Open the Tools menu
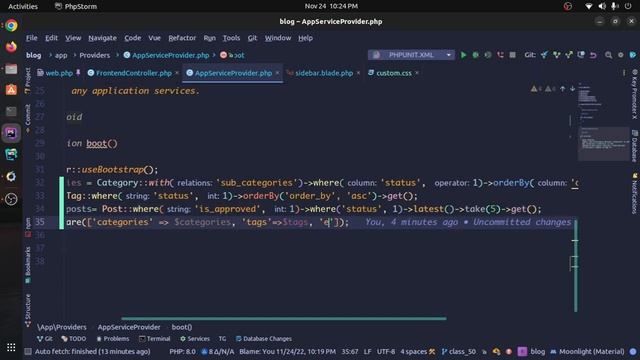Image resolution: width=640 pixels, height=360 pixels. pyautogui.click(x=231, y=38)
